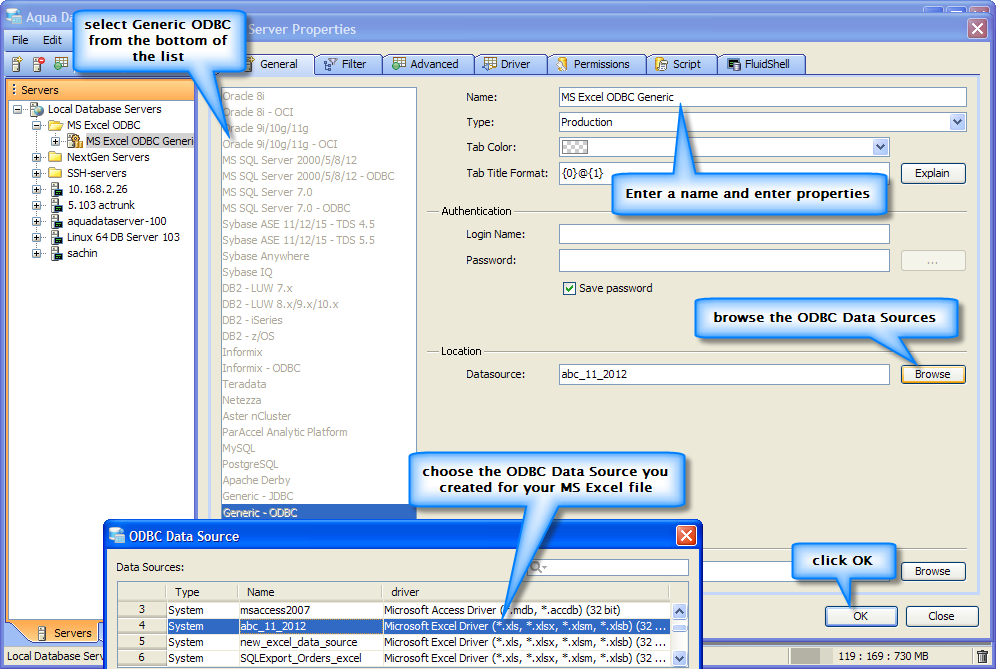Click the SSH-servers folder icon
This screenshot has width=996, height=669.
pyautogui.click(x=56, y=173)
